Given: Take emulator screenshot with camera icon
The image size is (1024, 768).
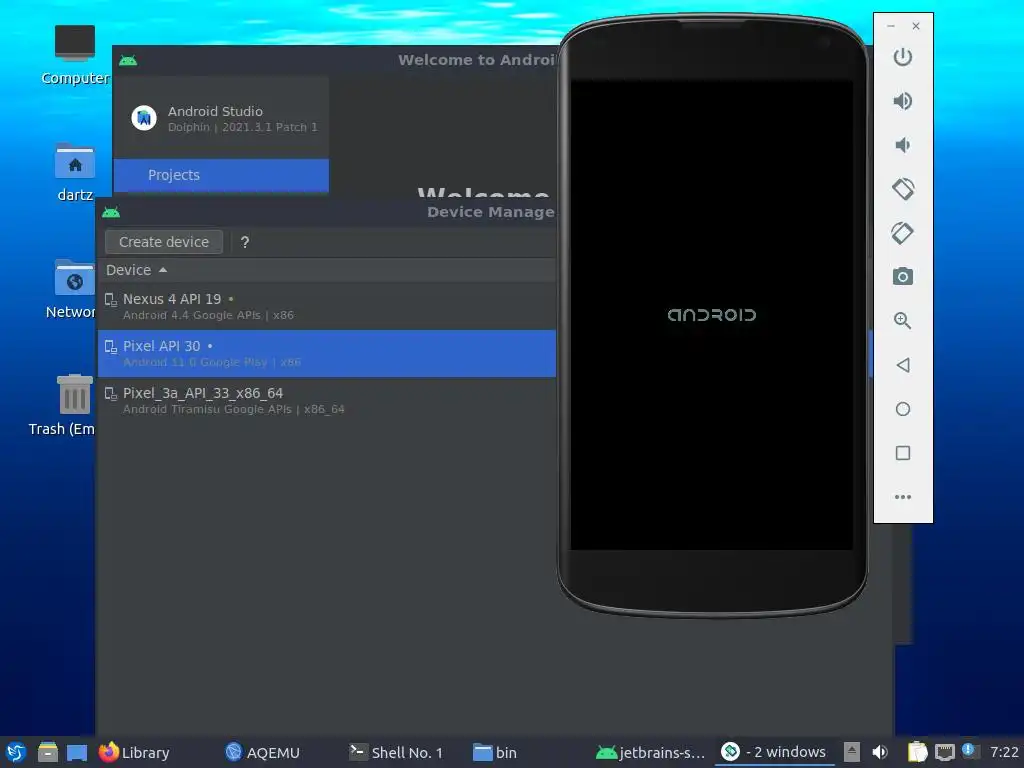Looking at the screenshot, I should pyautogui.click(x=903, y=276).
